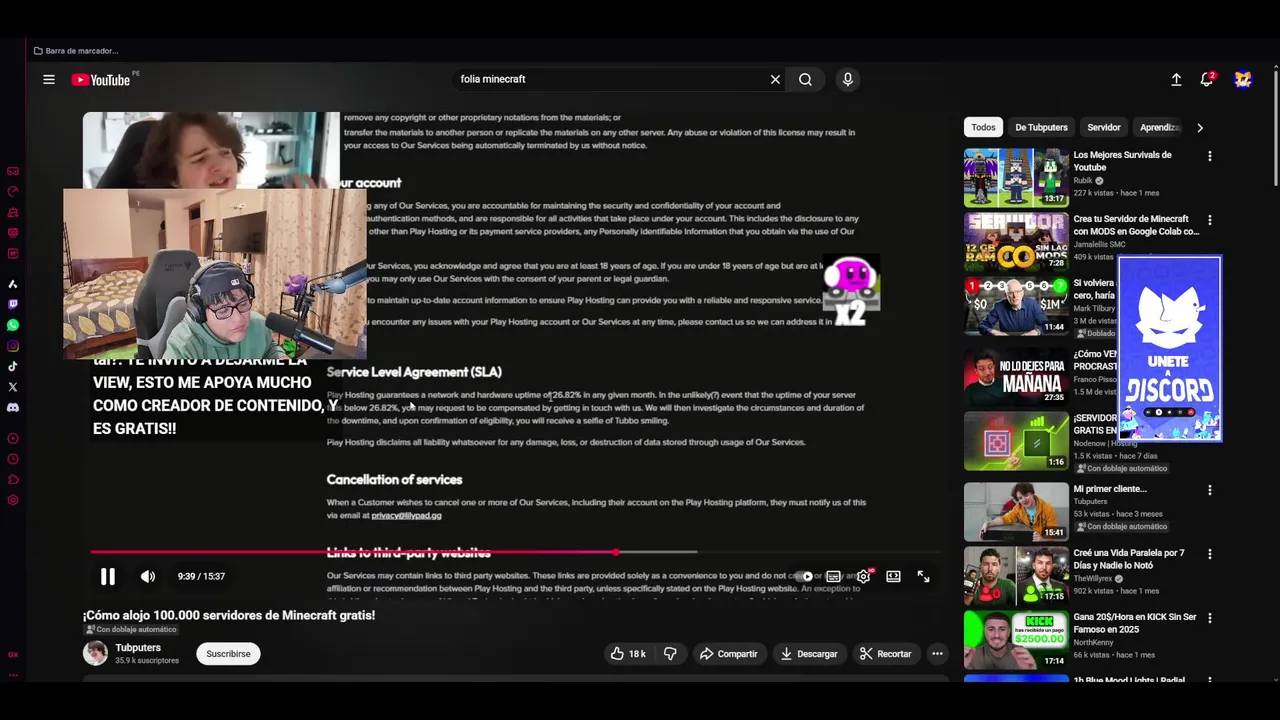Subscribe using the Suscribirse button
Viewport: 1280px width, 720px height.
(x=228, y=654)
